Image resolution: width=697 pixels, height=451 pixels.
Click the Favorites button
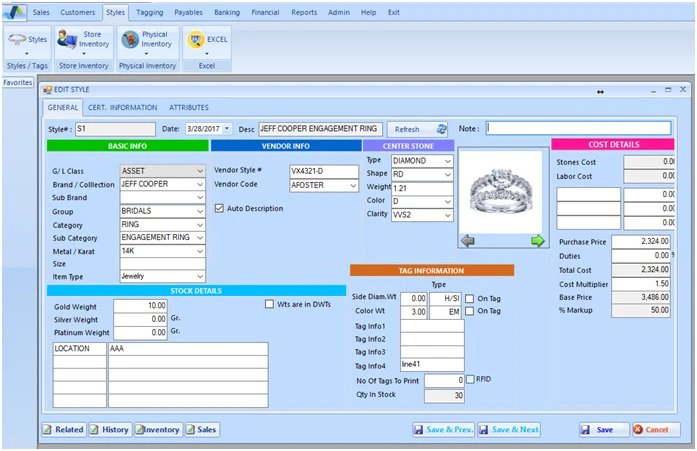point(18,83)
